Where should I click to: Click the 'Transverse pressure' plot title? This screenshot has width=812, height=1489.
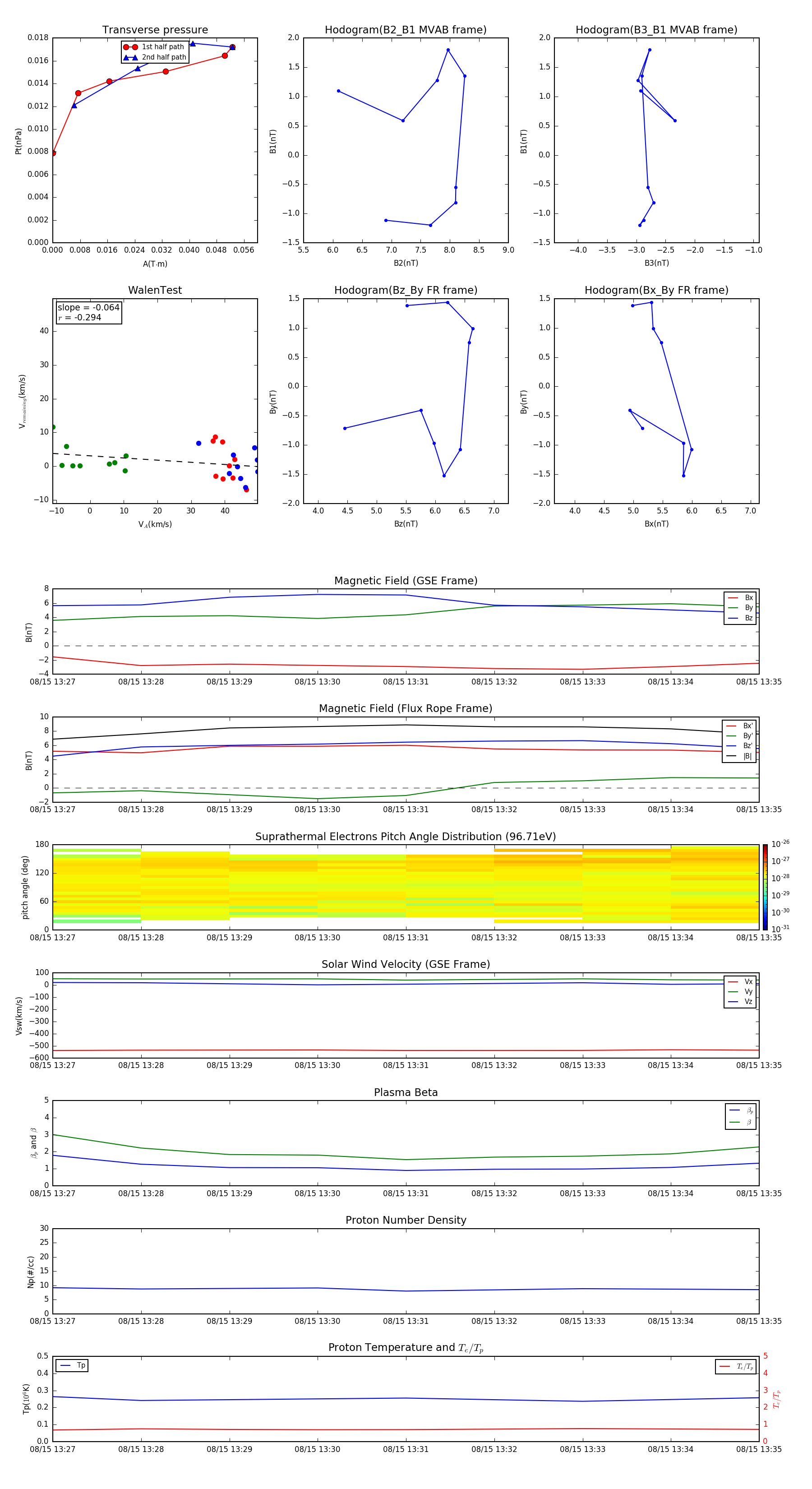155,30
